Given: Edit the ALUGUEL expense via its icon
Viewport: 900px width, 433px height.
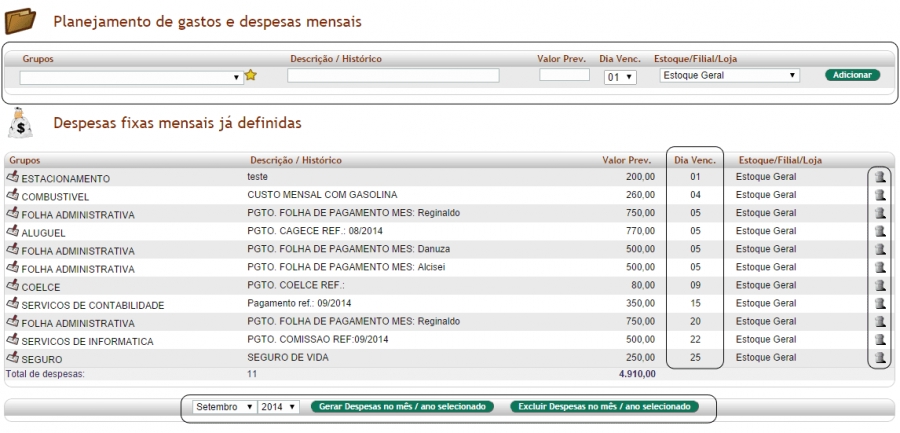Looking at the screenshot, I should click(x=13, y=231).
